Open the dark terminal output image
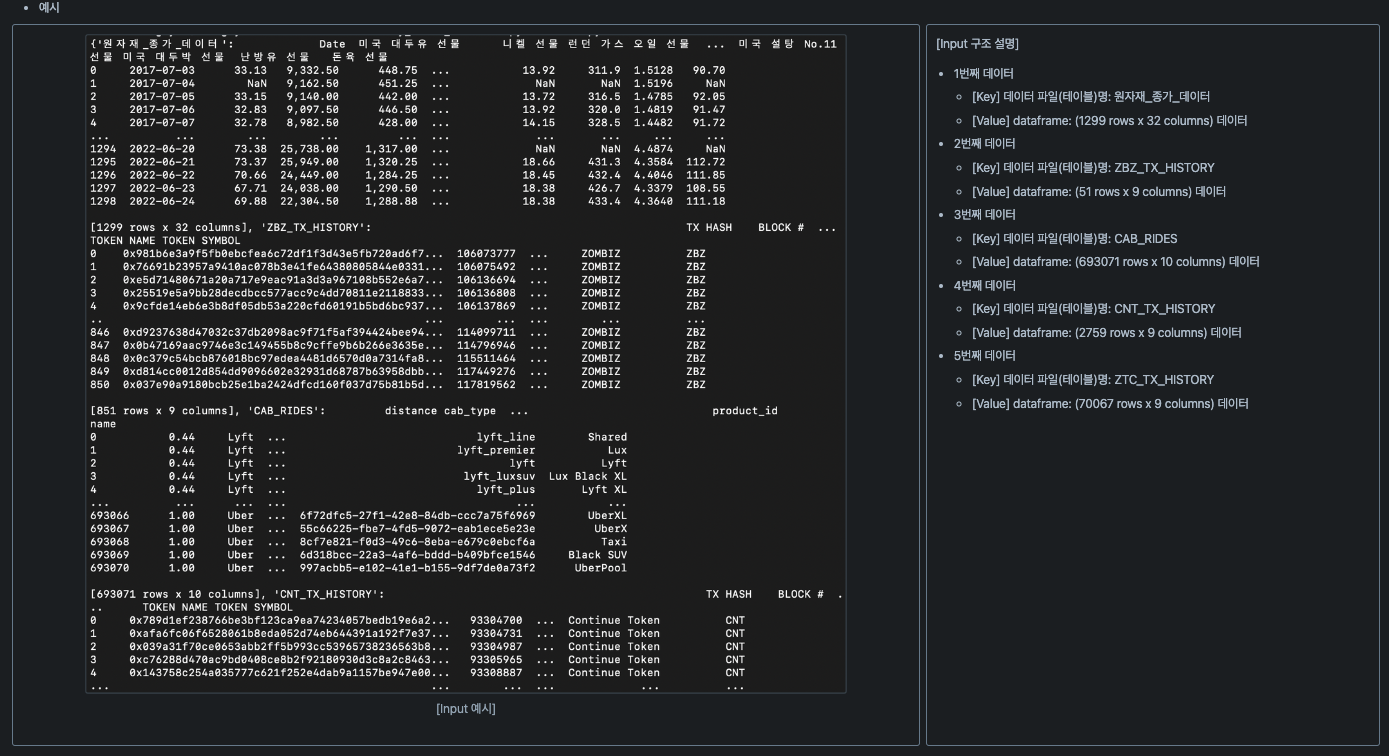The width and height of the screenshot is (1389, 756). pyautogui.click(x=465, y=363)
